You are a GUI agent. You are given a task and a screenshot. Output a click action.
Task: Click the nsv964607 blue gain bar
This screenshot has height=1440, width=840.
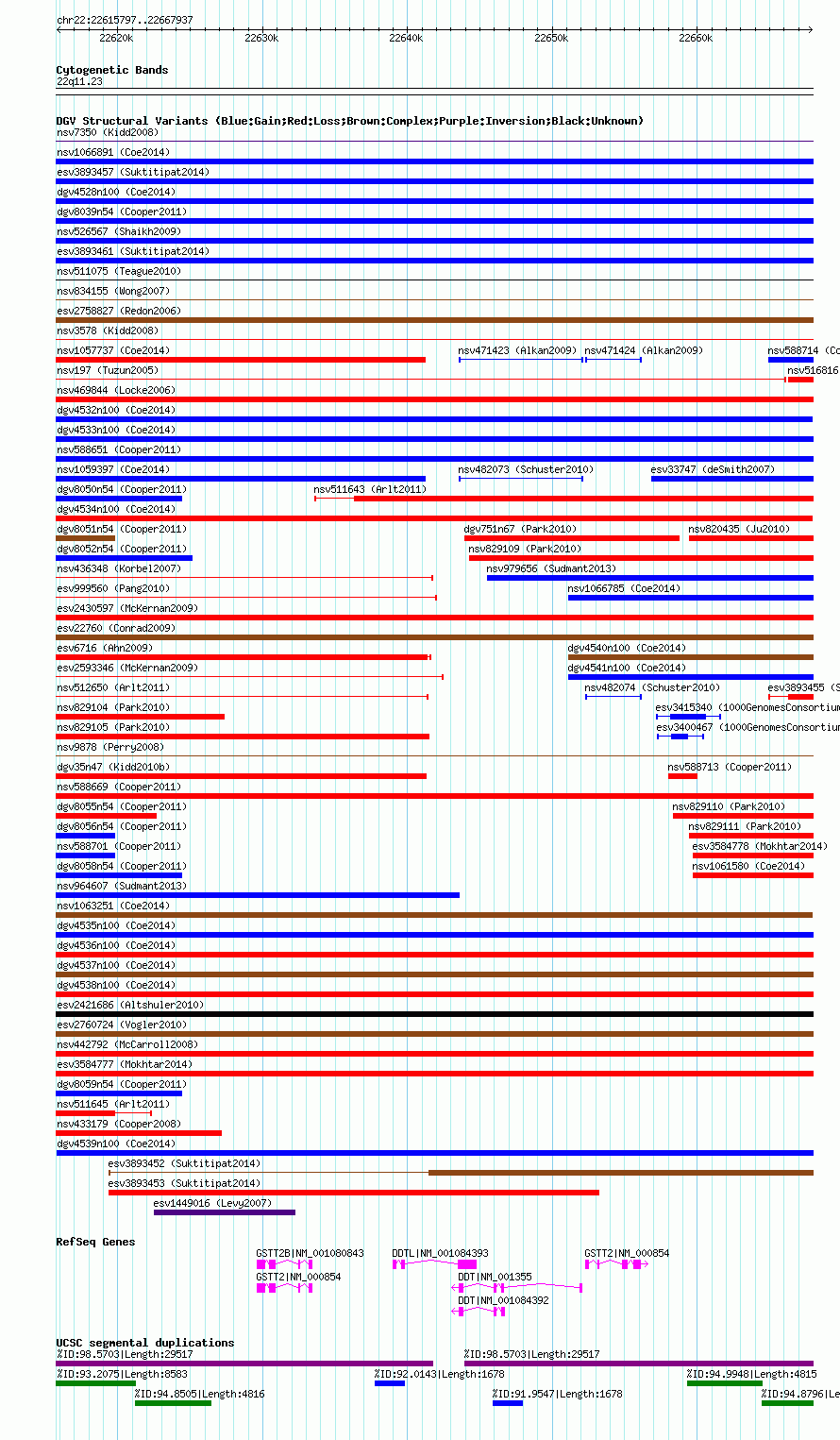coord(258,895)
